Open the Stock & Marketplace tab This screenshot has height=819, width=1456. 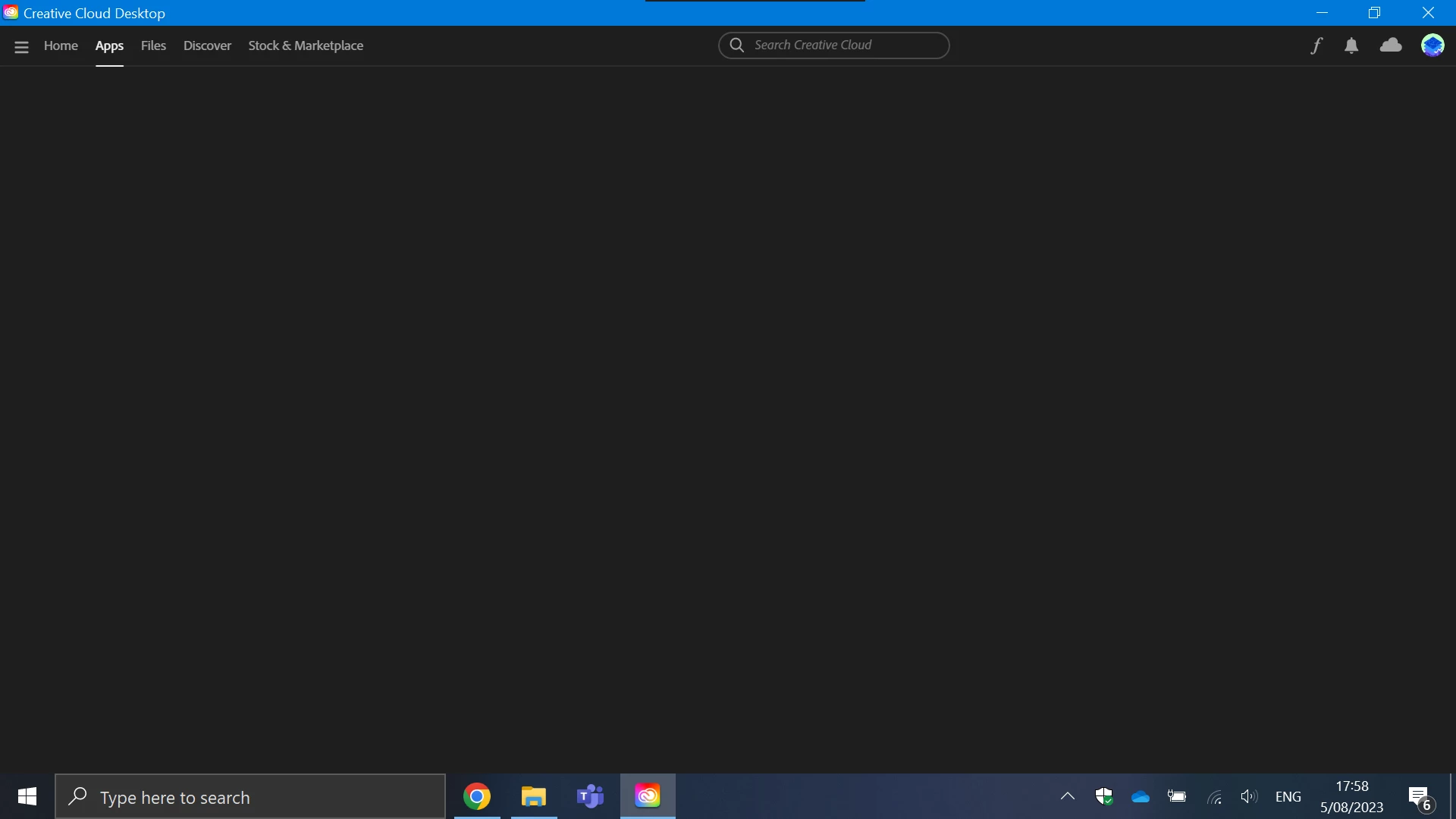pyautogui.click(x=306, y=45)
